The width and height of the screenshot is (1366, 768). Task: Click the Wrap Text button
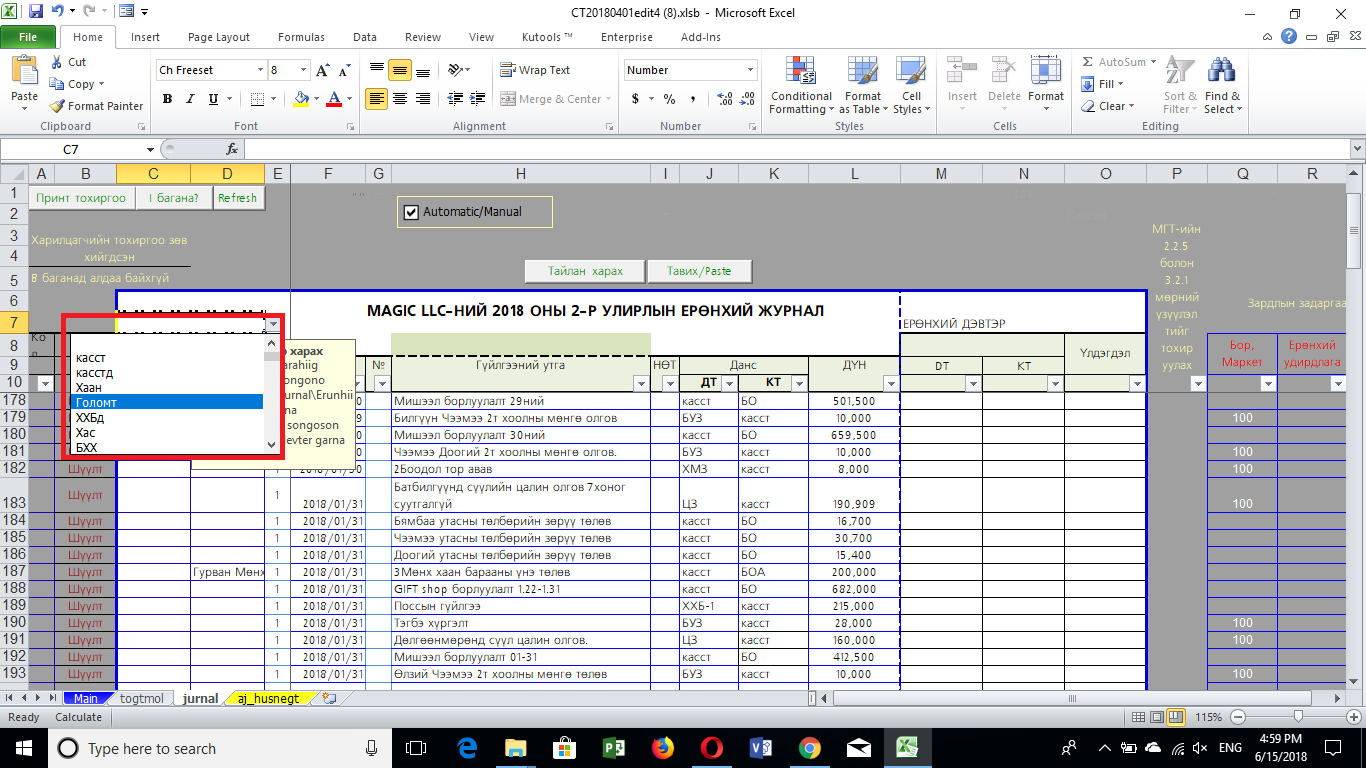[535, 70]
